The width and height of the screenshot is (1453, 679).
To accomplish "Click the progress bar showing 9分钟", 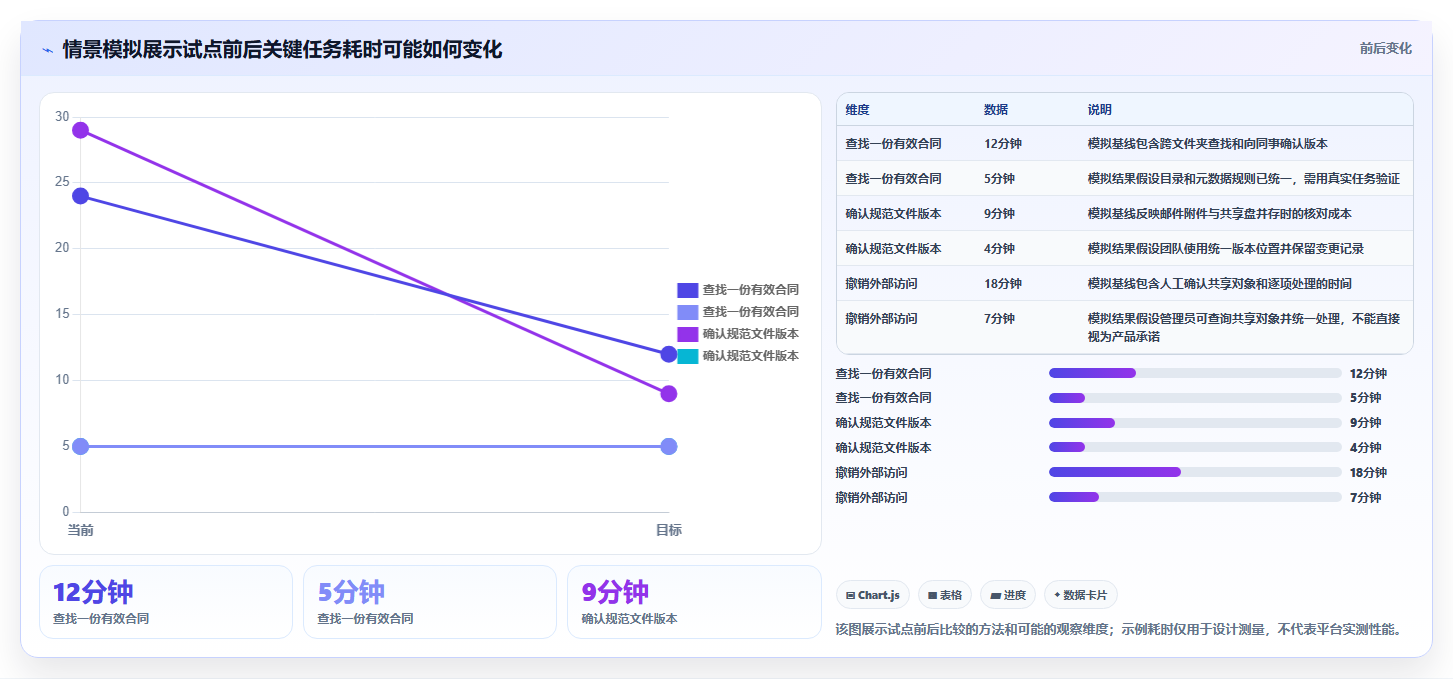I will pos(1195,423).
